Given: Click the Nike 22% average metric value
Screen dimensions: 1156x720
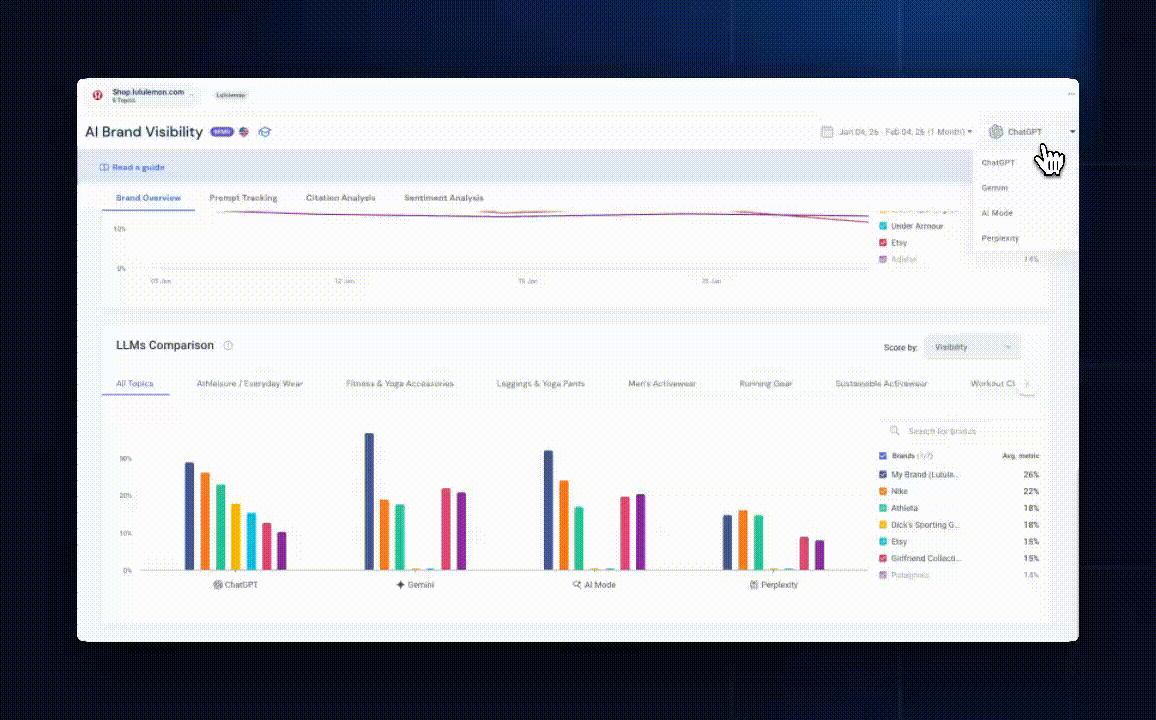Looking at the screenshot, I should pyautogui.click(x=1031, y=492).
